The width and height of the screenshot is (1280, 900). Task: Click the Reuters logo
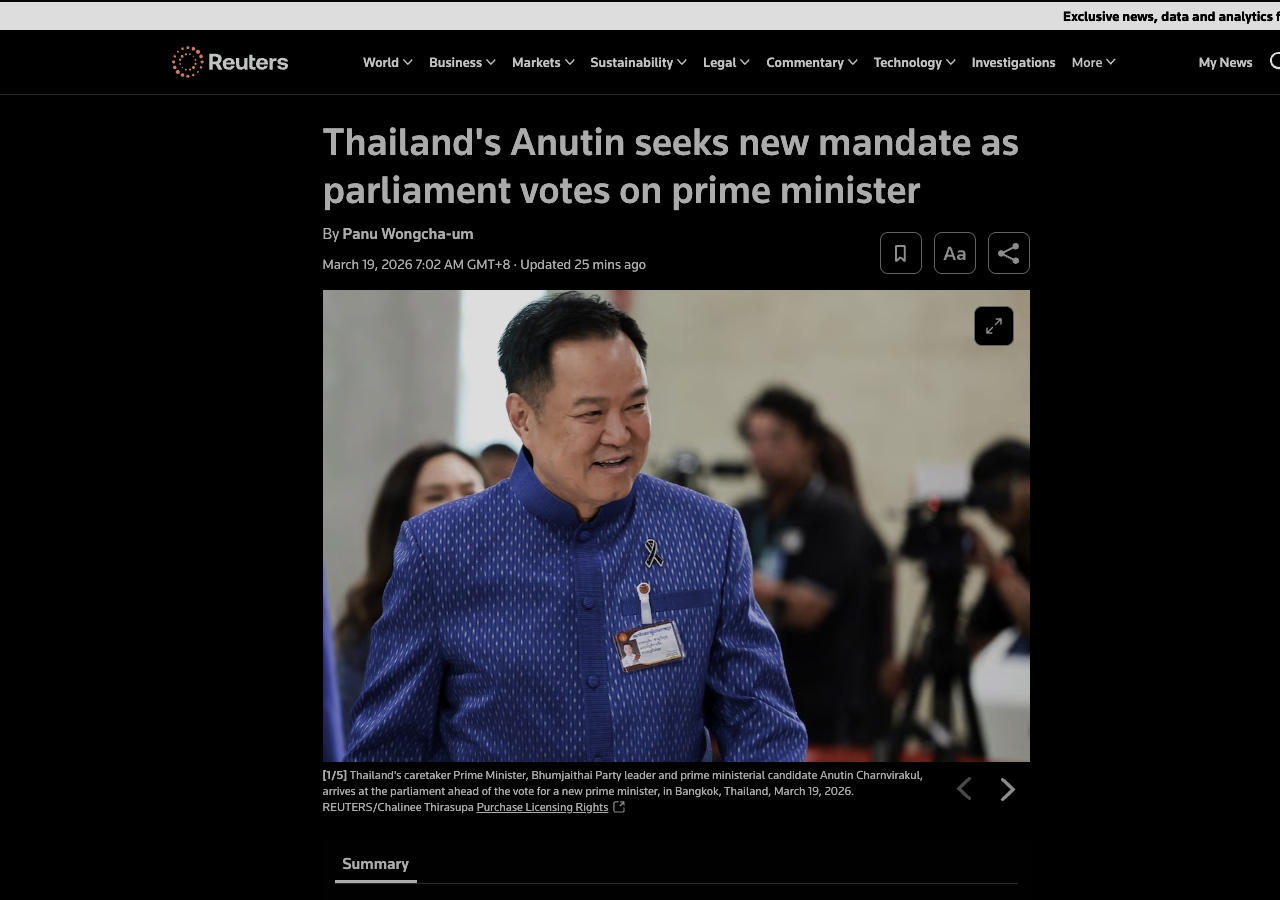point(230,62)
